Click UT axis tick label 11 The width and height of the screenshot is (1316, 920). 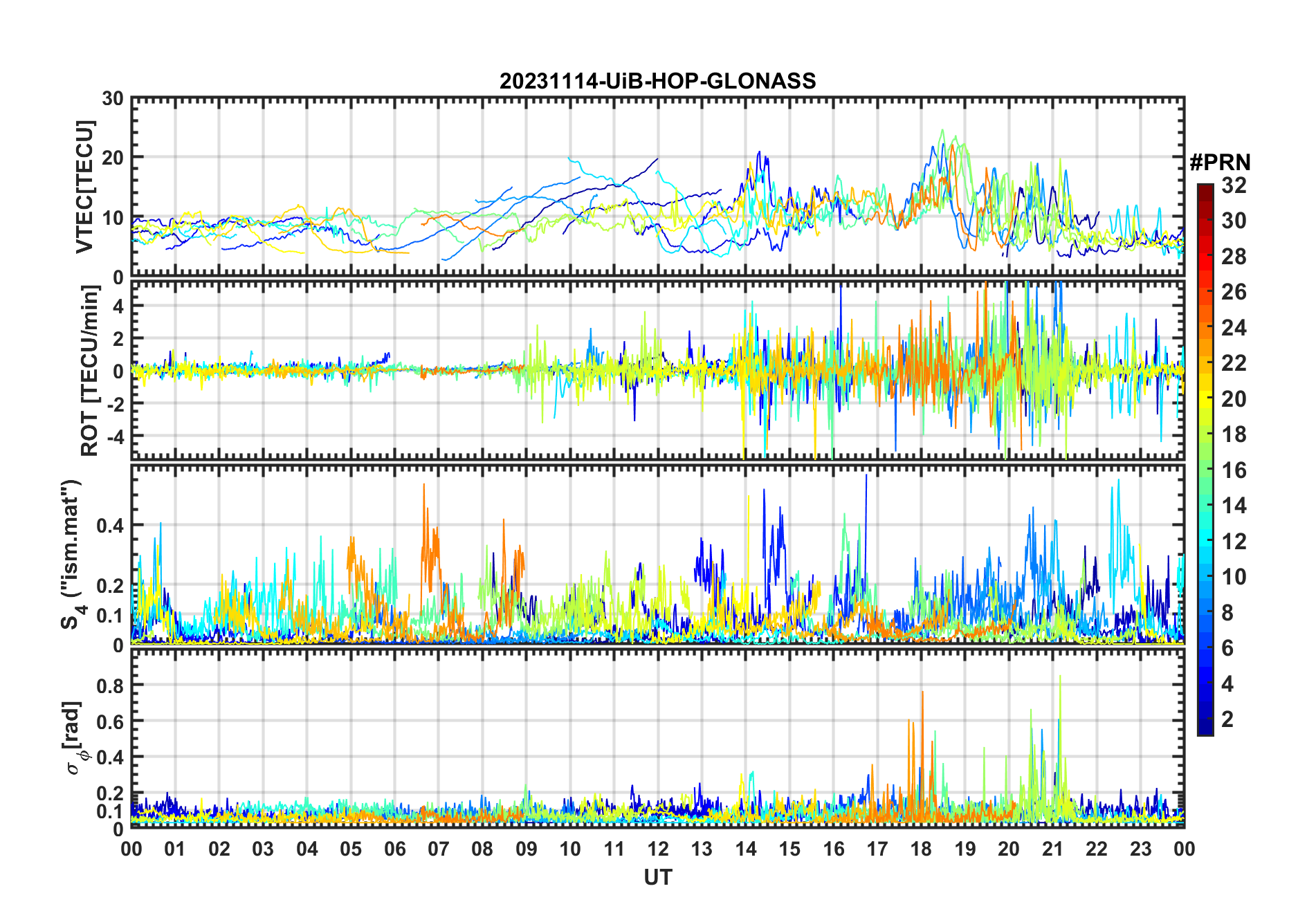click(x=614, y=849)
